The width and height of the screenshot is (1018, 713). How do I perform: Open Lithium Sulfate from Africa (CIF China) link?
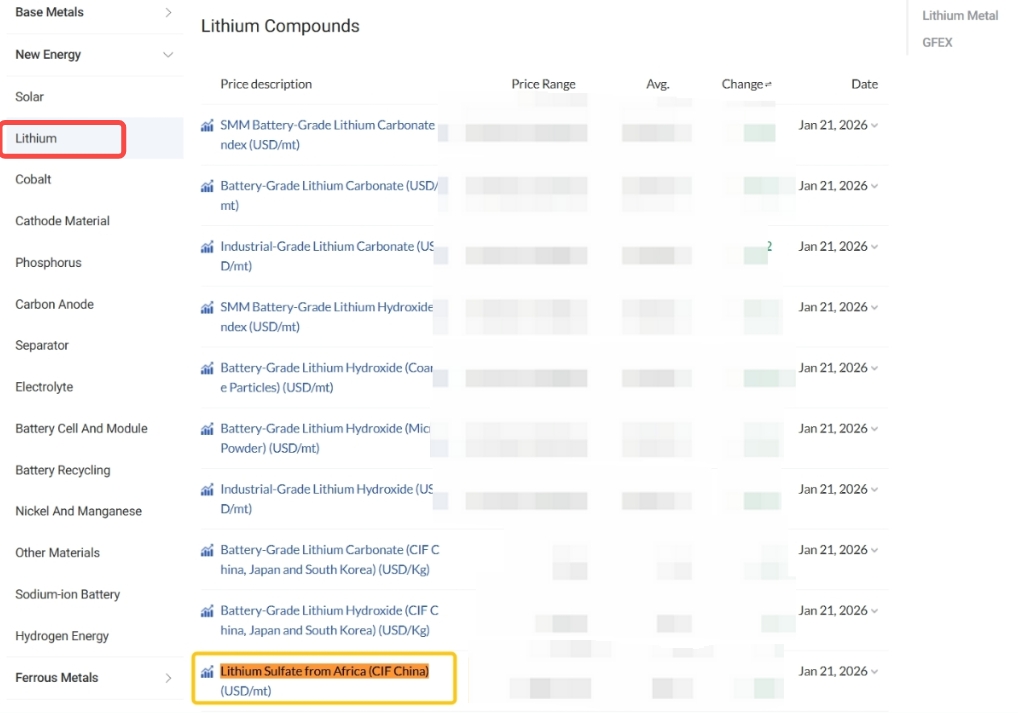point(324,671)
